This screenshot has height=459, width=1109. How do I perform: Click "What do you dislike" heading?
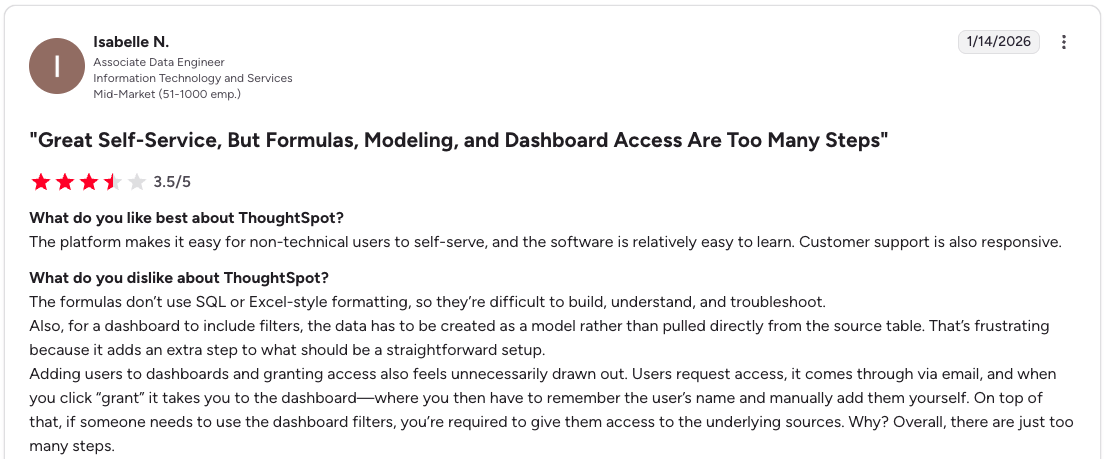point(179,278)
